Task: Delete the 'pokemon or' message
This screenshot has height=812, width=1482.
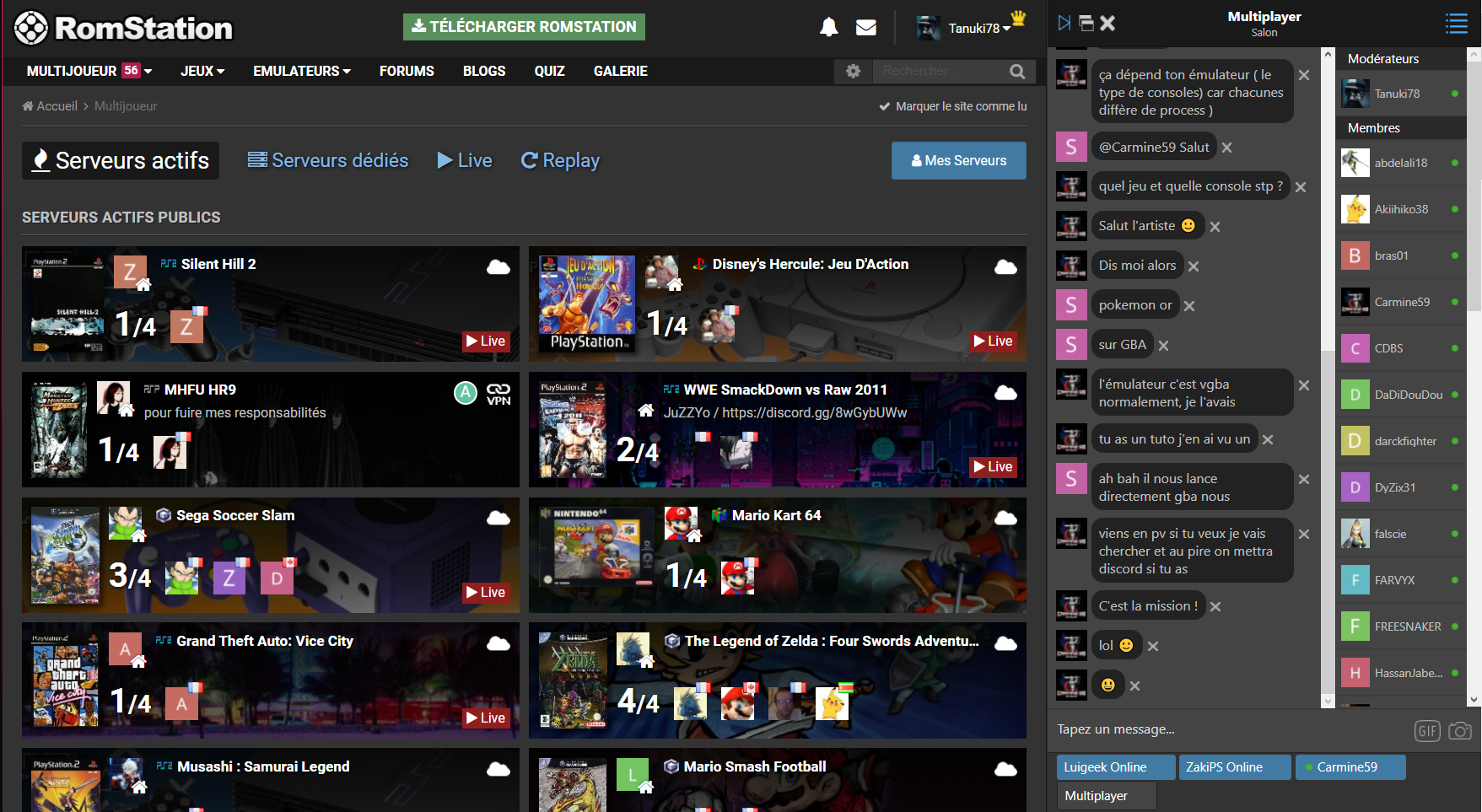Action: pos(1189,306)
